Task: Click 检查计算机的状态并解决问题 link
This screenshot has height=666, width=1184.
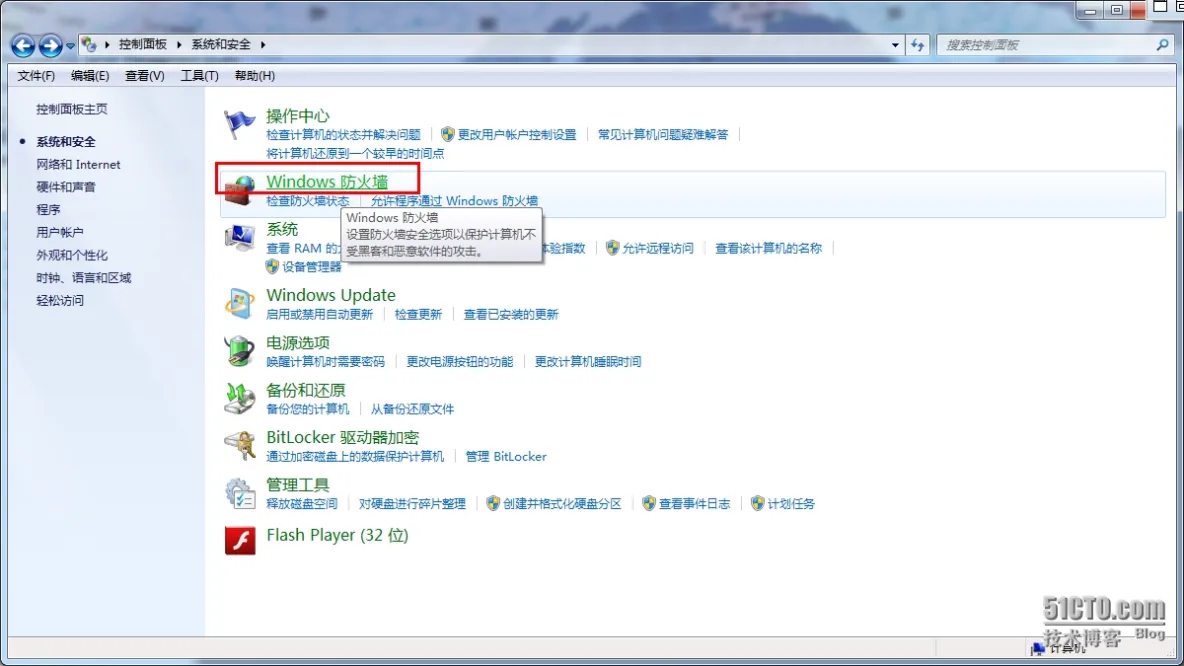Action: (344, 134)
